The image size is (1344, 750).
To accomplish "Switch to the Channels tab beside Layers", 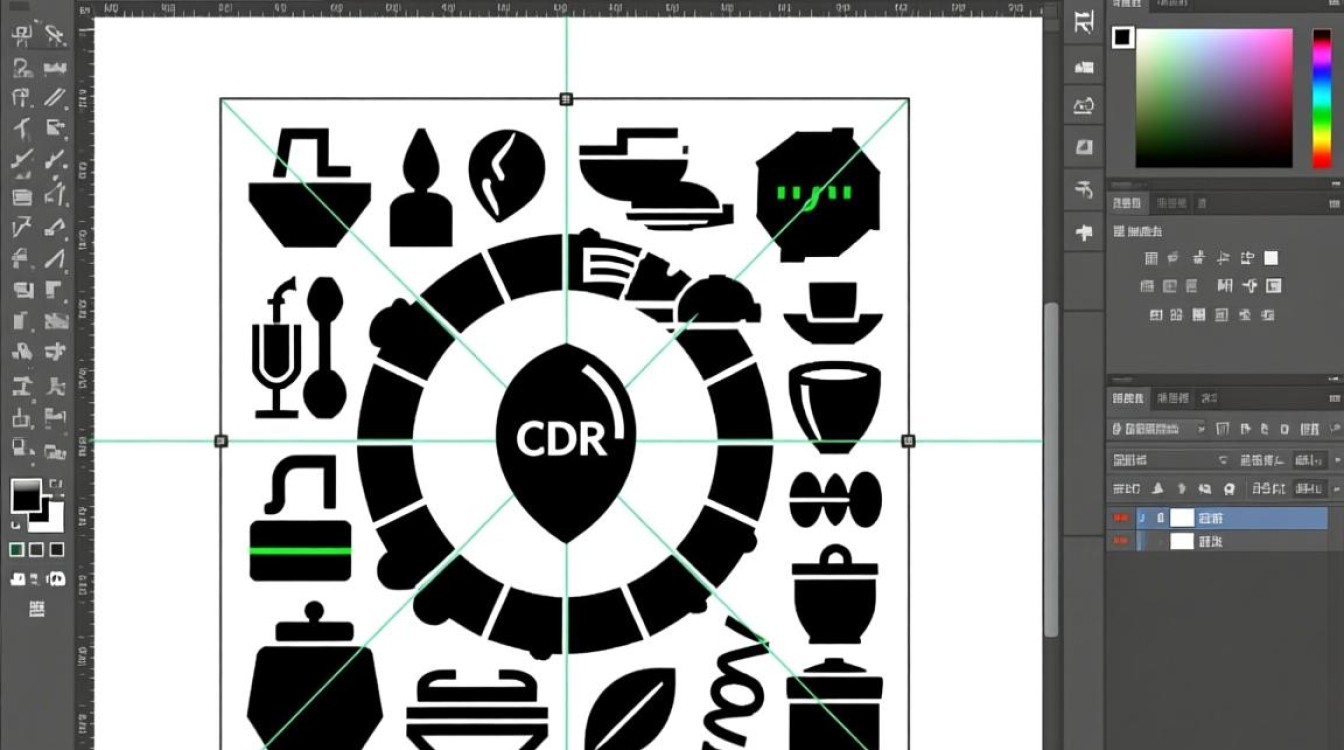I will 1172,397.
